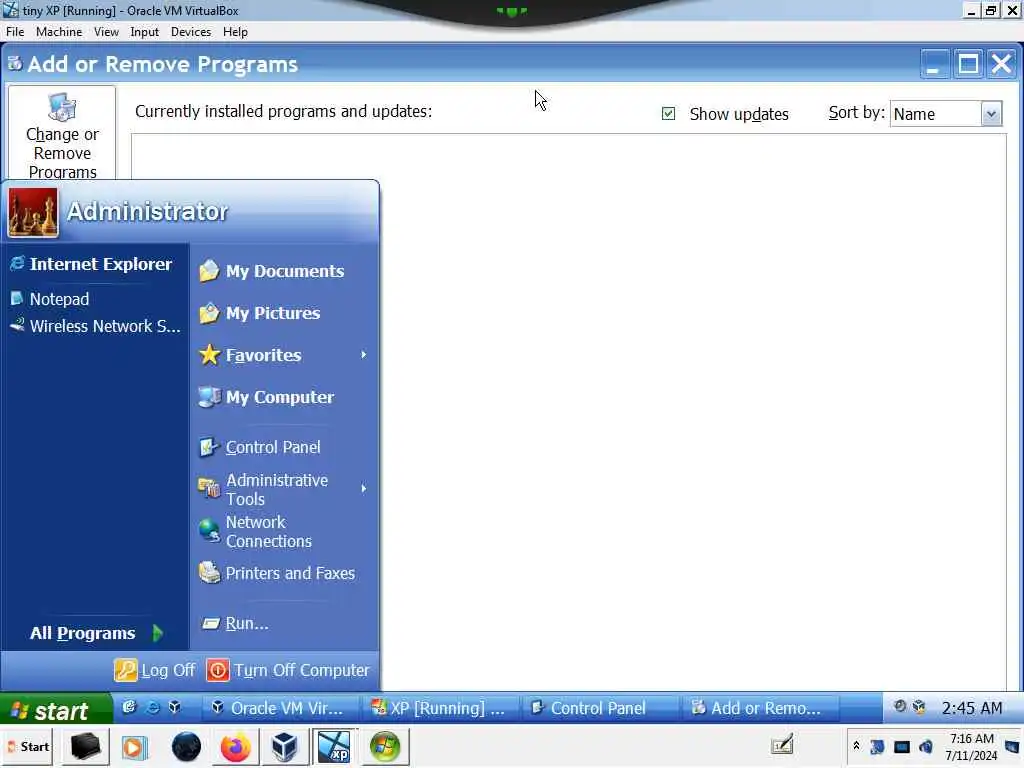This screenshot has height=768, width=1024.
Task: Open My Pictures folder
Action: (260, 313)
